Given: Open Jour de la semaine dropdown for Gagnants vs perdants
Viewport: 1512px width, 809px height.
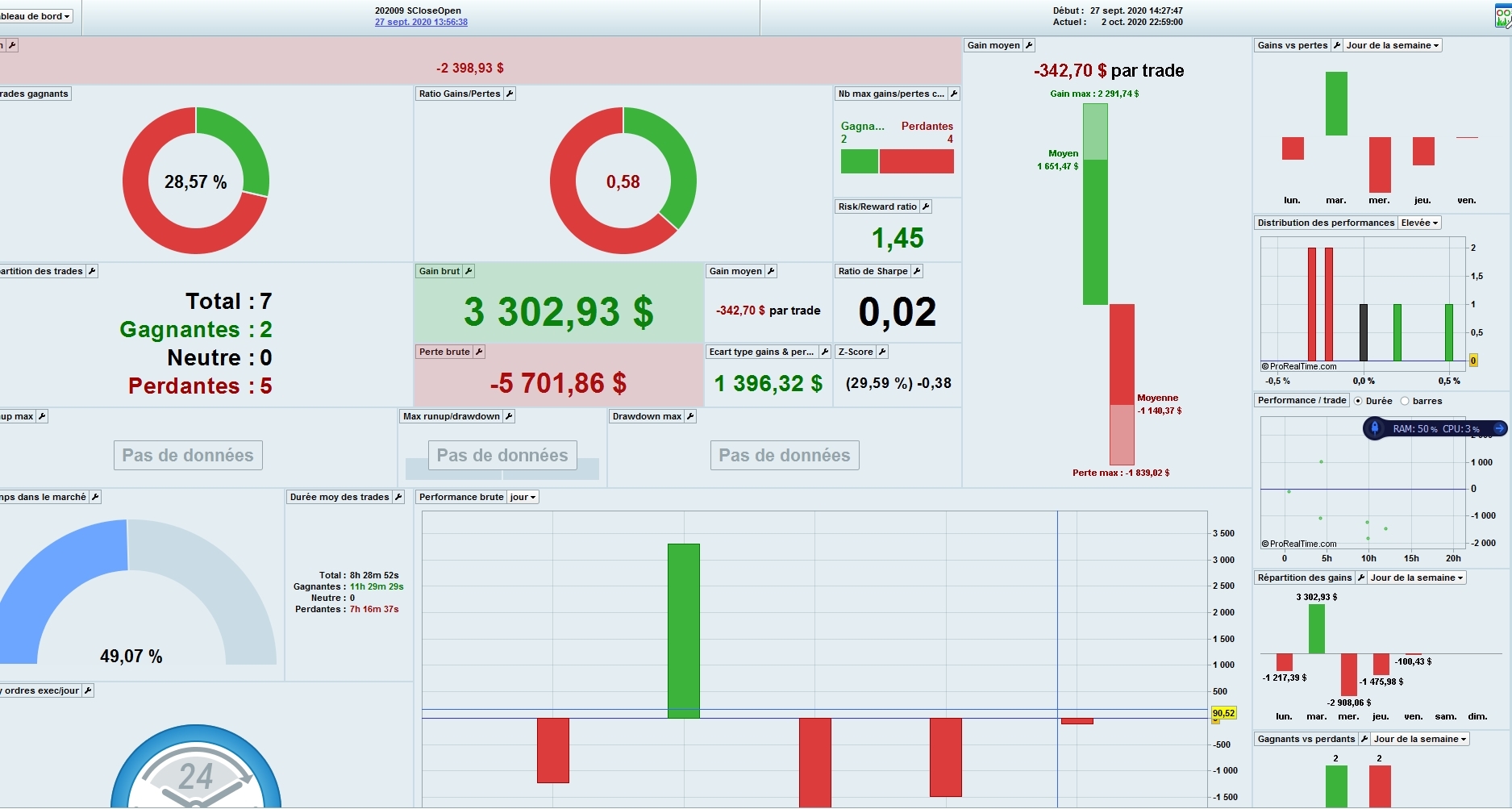Looking at the screenshot, I should point(1420,739).
